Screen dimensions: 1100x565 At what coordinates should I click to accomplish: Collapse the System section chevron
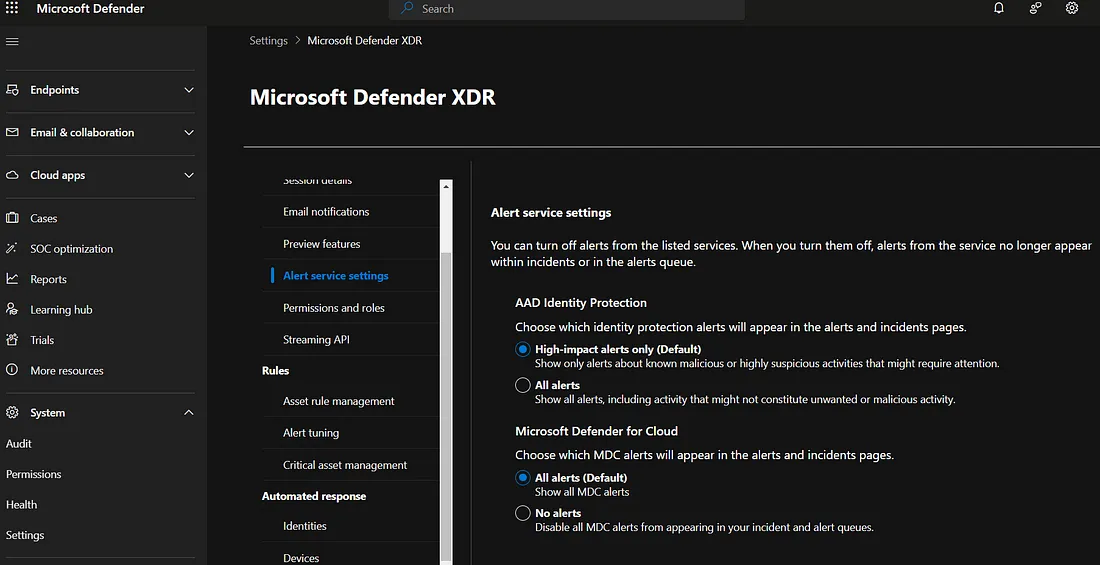pos(189,413)
